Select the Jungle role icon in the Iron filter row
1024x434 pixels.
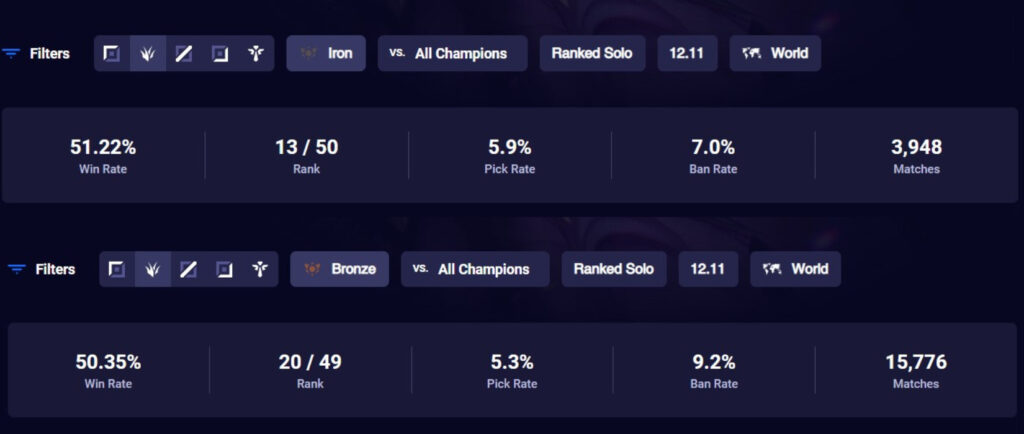tap(148, 54)
